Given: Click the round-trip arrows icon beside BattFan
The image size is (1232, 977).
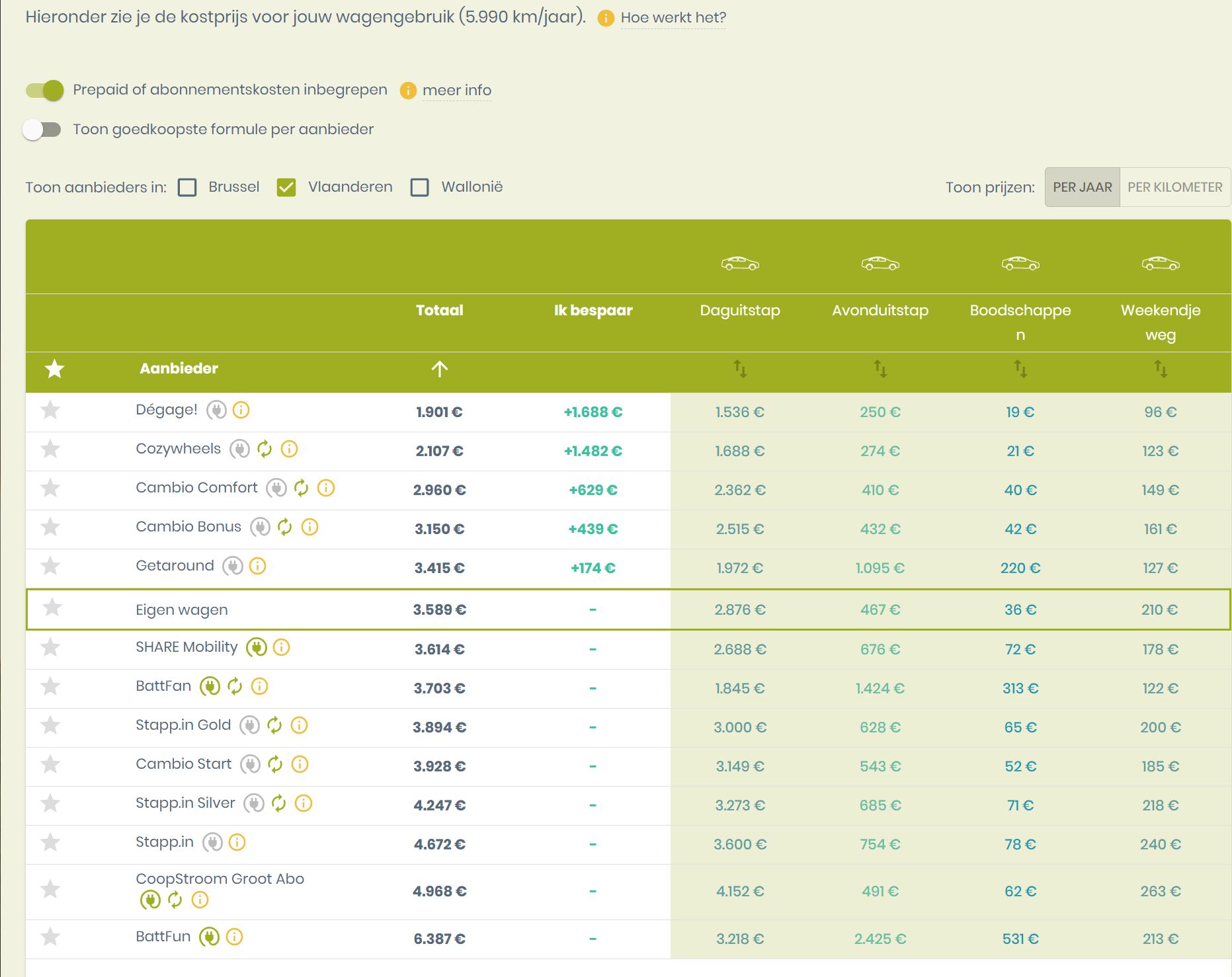Looking at the screenshot, I should pyautogui.click(x=235, y=687).
